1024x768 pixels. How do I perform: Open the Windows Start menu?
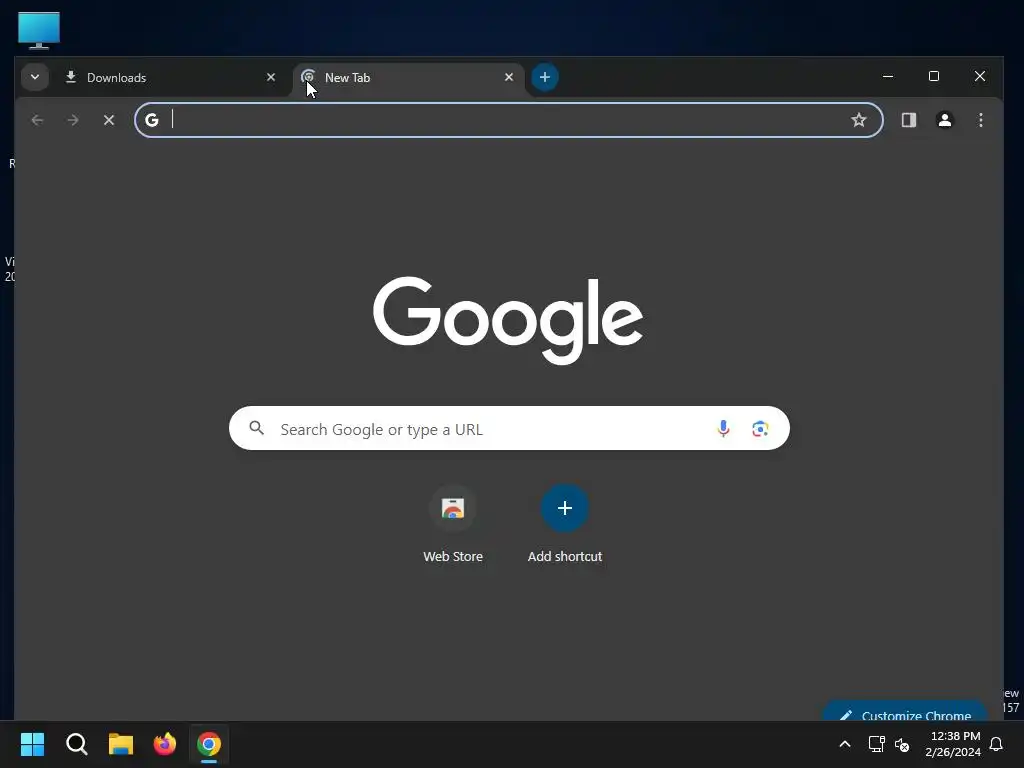coord(32,744)
